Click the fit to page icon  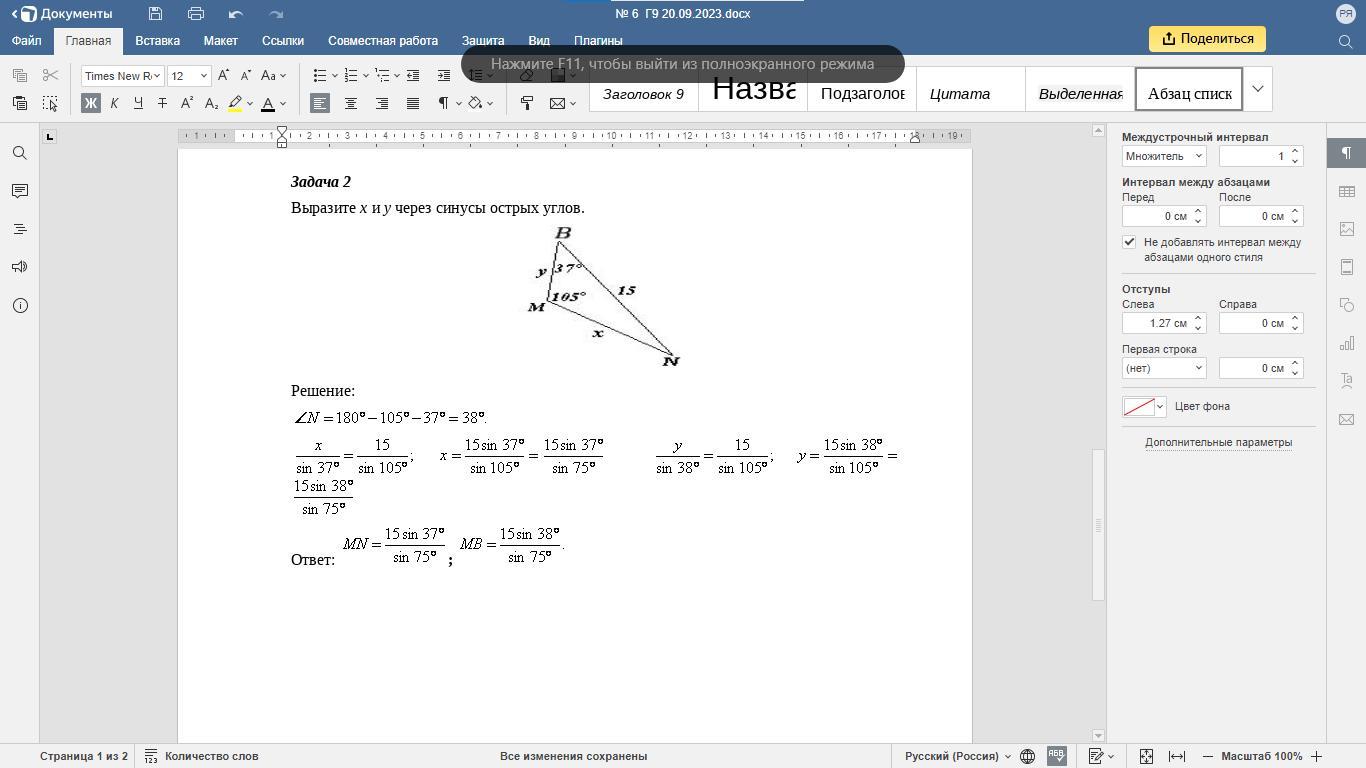pyautogui.click(x=1146, y=756)
